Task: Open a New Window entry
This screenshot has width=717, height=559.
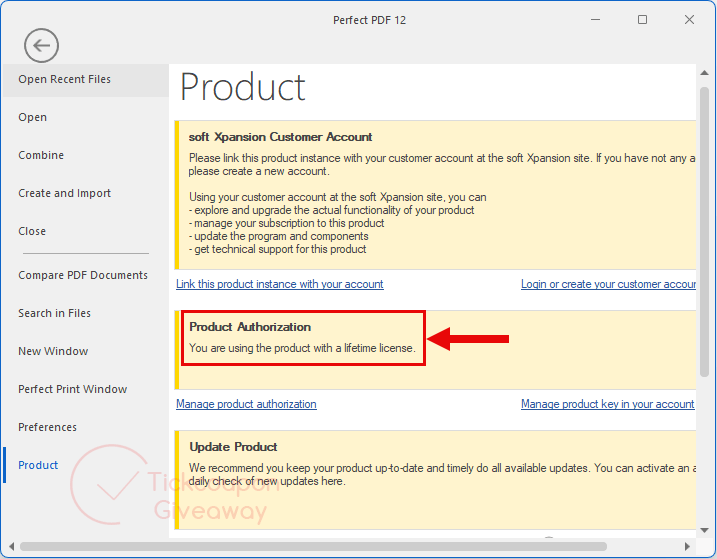Action: (53, 351)
